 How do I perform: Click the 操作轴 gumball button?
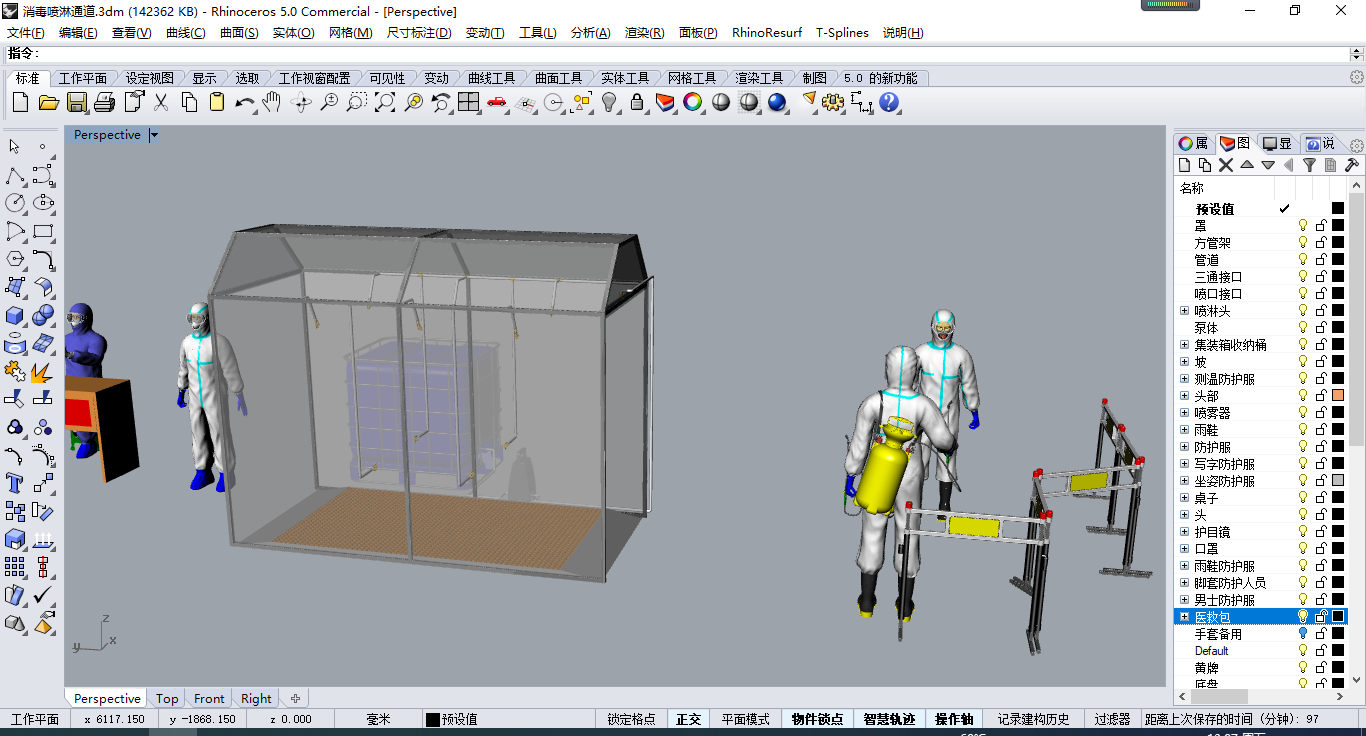954,719
